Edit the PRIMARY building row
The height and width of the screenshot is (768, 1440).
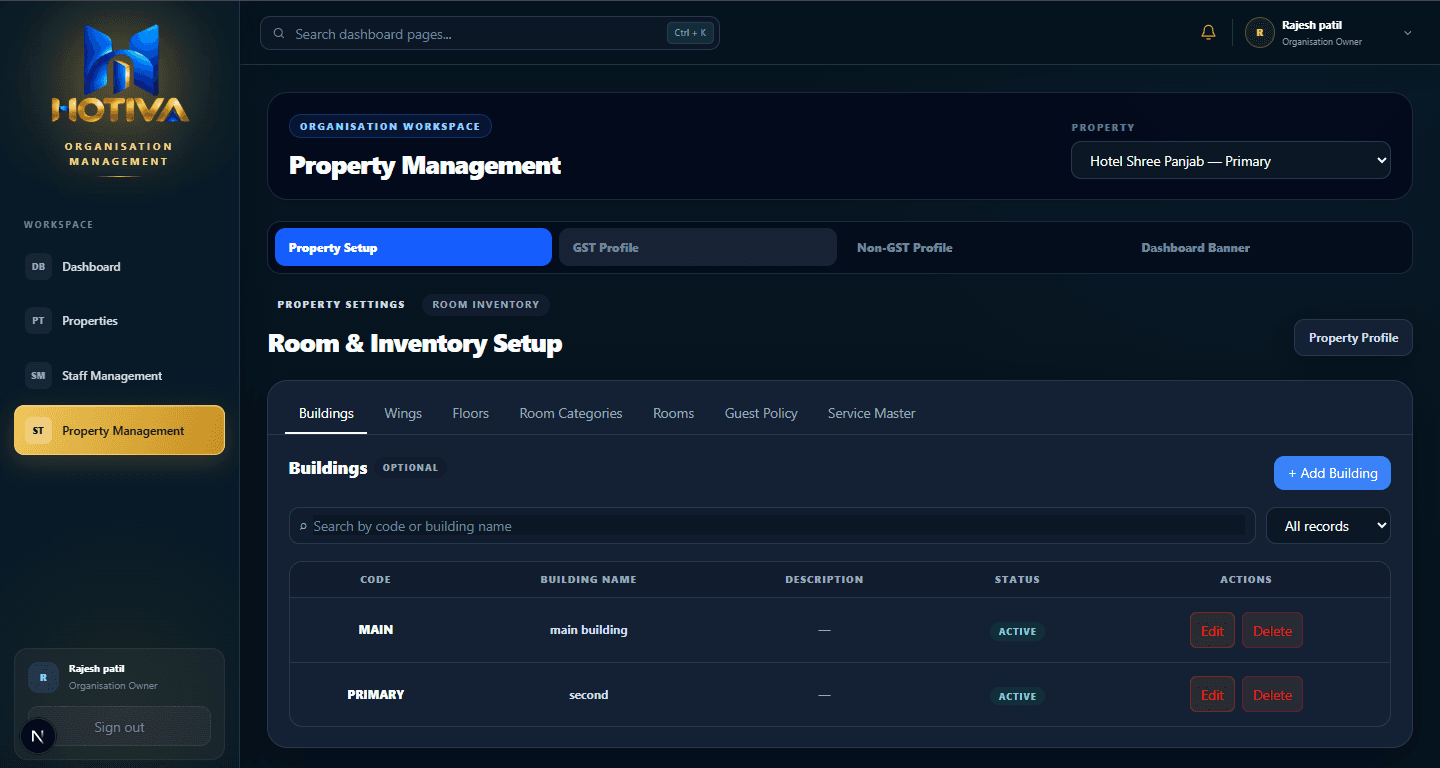point(1212,695)
